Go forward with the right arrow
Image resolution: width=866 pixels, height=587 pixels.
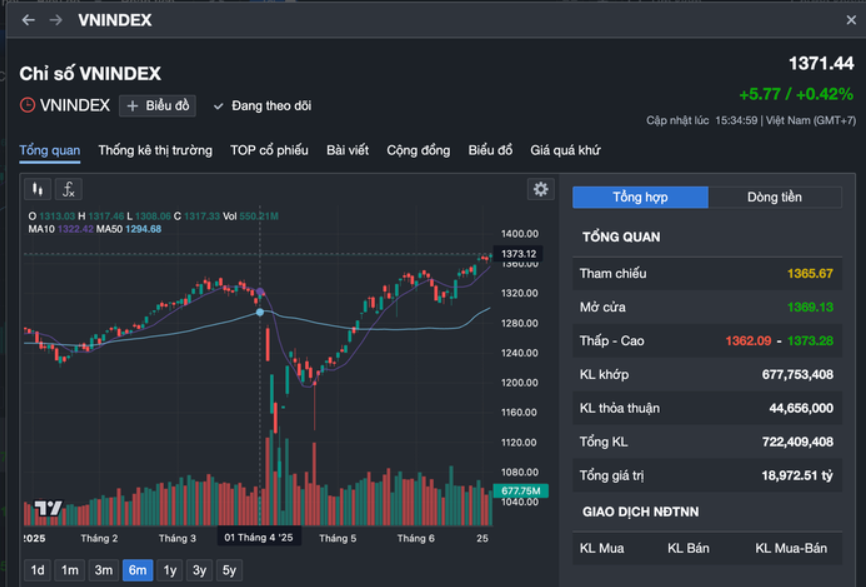tap(56, 20)
